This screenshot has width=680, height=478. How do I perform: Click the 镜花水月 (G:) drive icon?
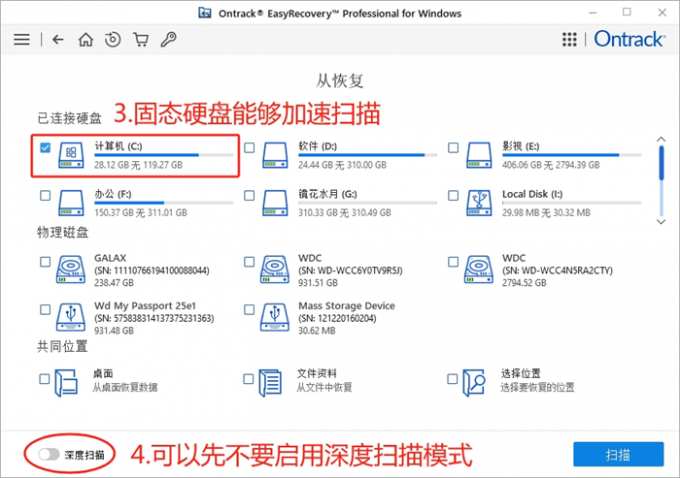[x=275, y=203]
